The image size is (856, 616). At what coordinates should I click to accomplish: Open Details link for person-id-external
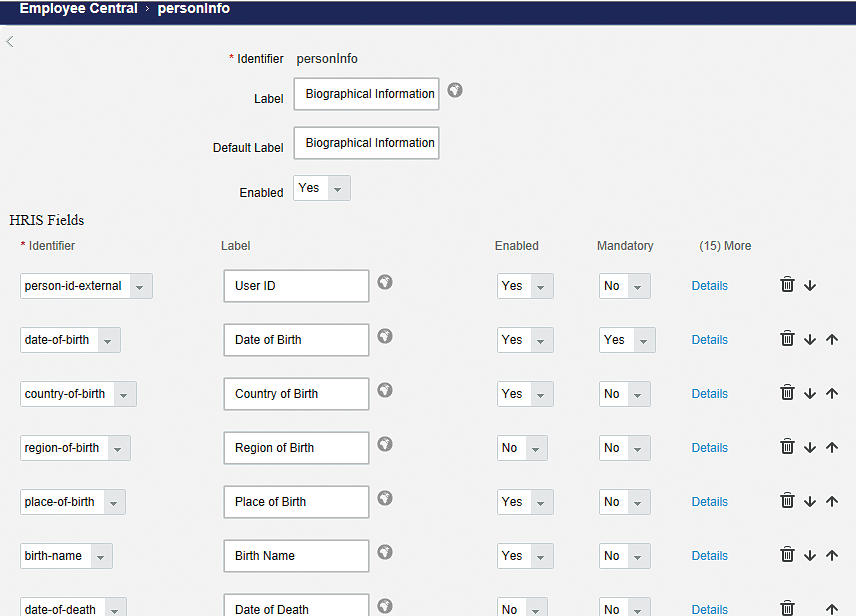click(709, 286)
